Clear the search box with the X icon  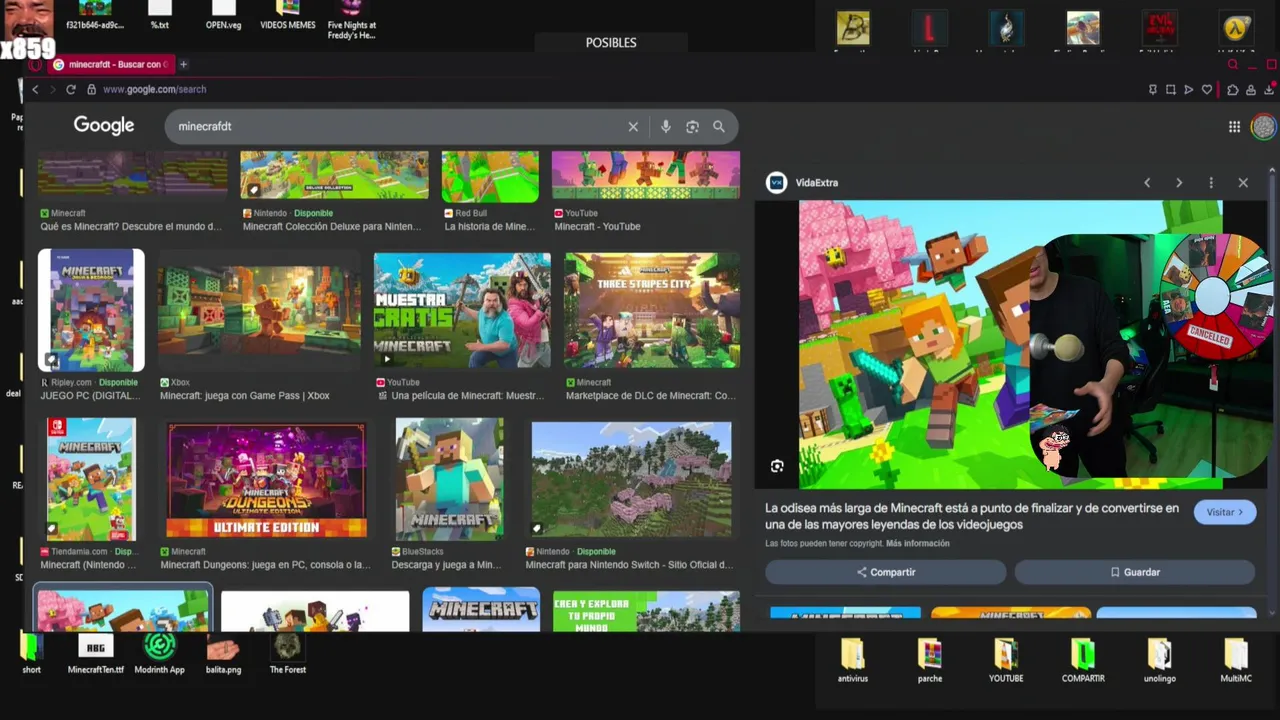[x=633, y=127]
